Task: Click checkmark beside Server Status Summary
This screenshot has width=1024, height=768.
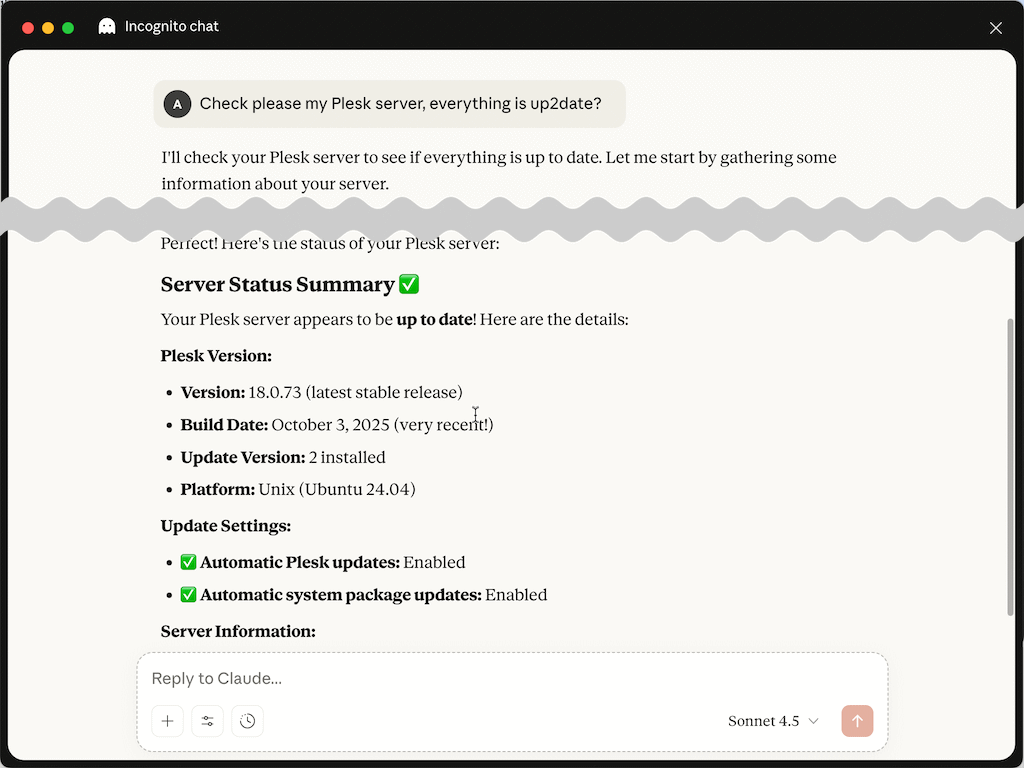Action: point(409,285)
